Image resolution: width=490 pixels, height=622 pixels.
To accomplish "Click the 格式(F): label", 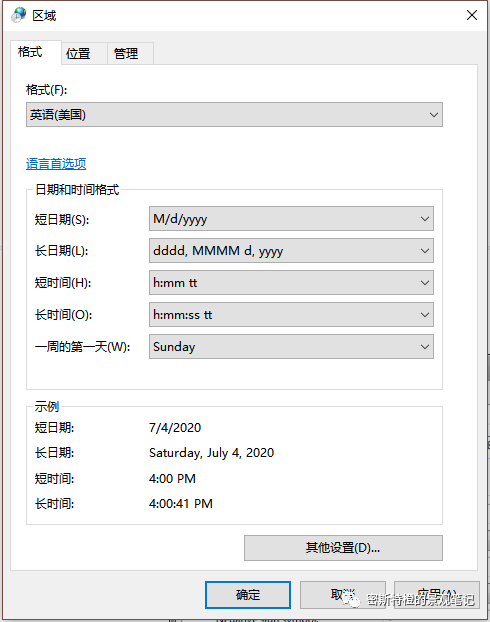I will 46,90.
